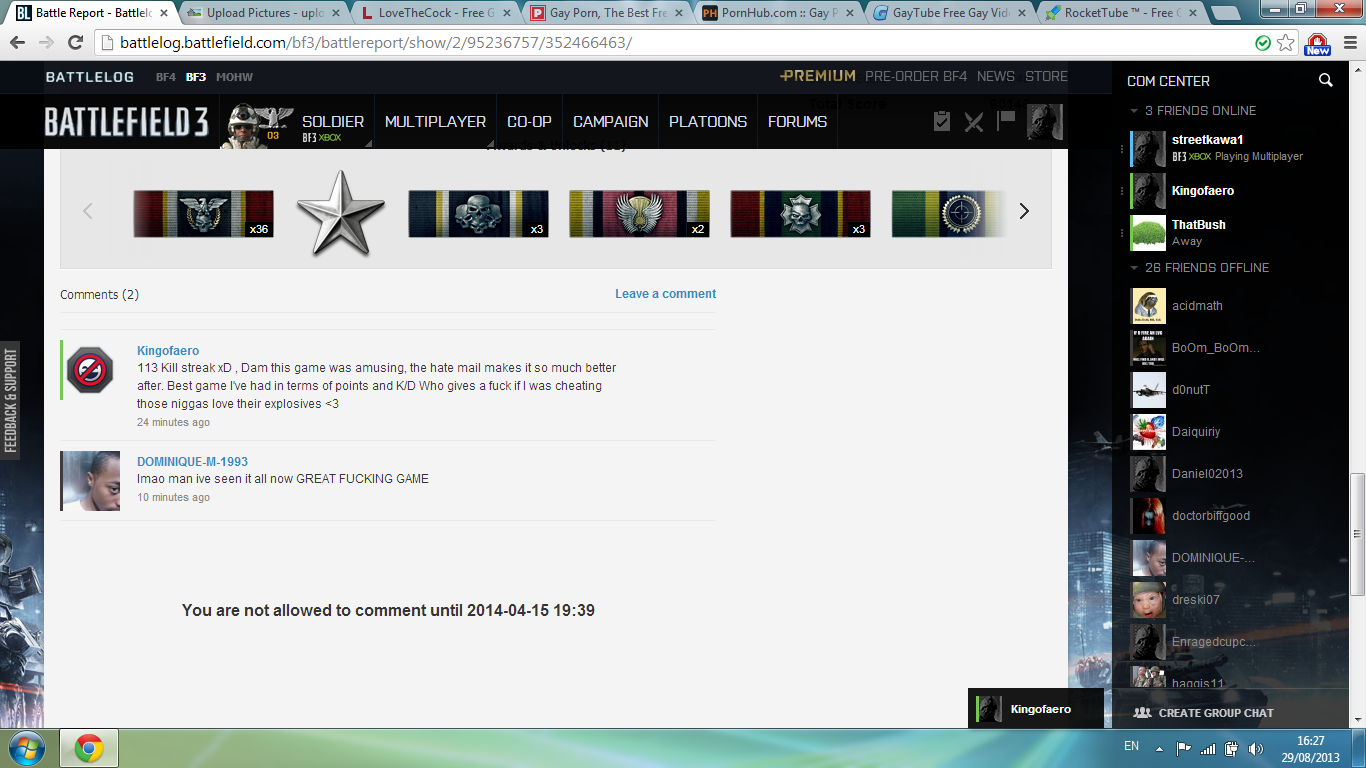Image resolution: width=1366 pixels, height=768 pixels.
Task: Open the Kingofaero chat tab at bottom
Action: tap(1036, 709)
